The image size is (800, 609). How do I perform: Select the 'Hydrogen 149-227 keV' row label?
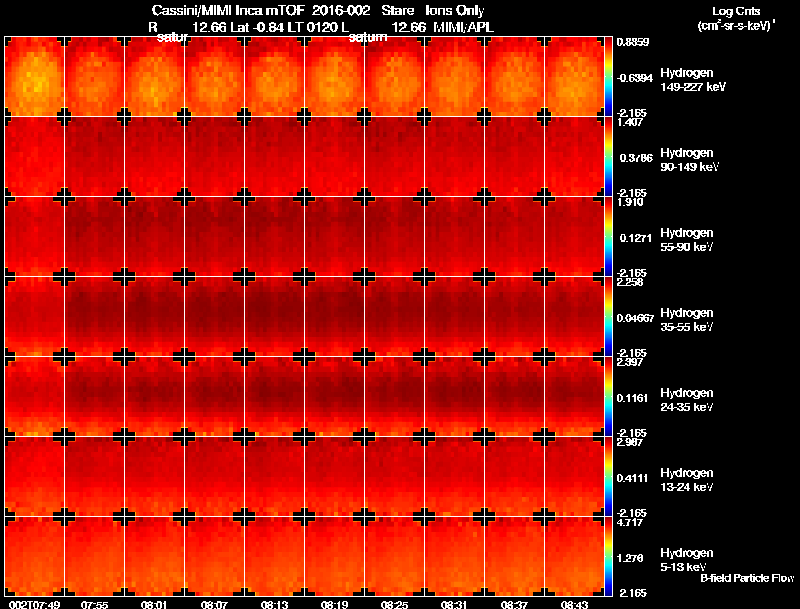point(692,80)
